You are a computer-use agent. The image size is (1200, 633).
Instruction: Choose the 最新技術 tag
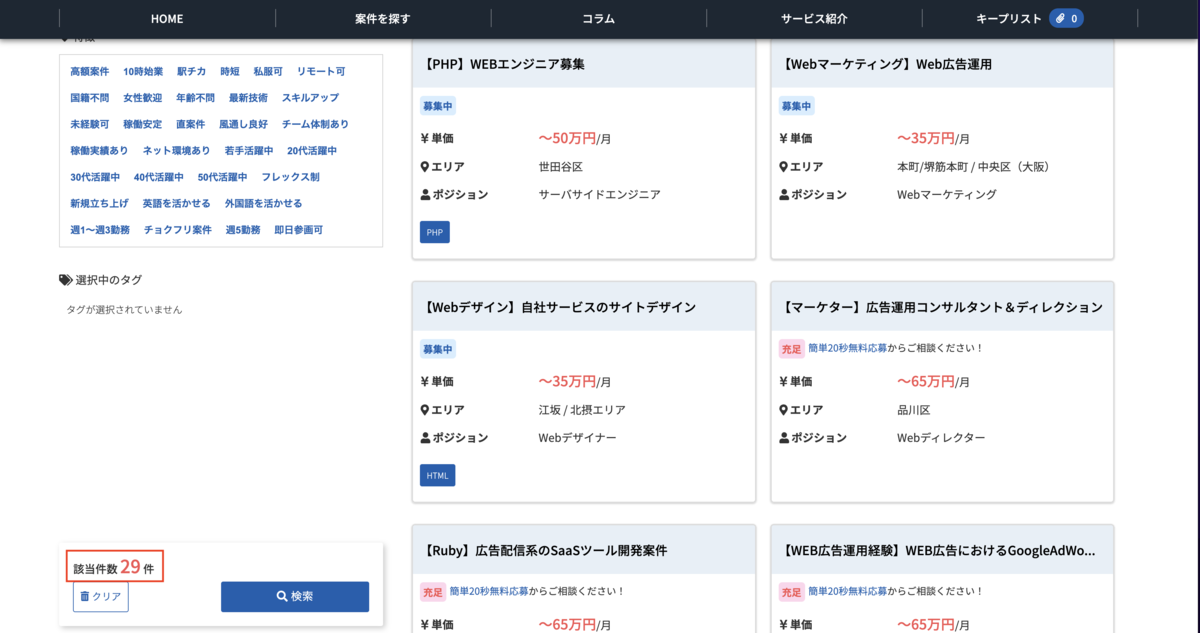(x=248, y=98)
